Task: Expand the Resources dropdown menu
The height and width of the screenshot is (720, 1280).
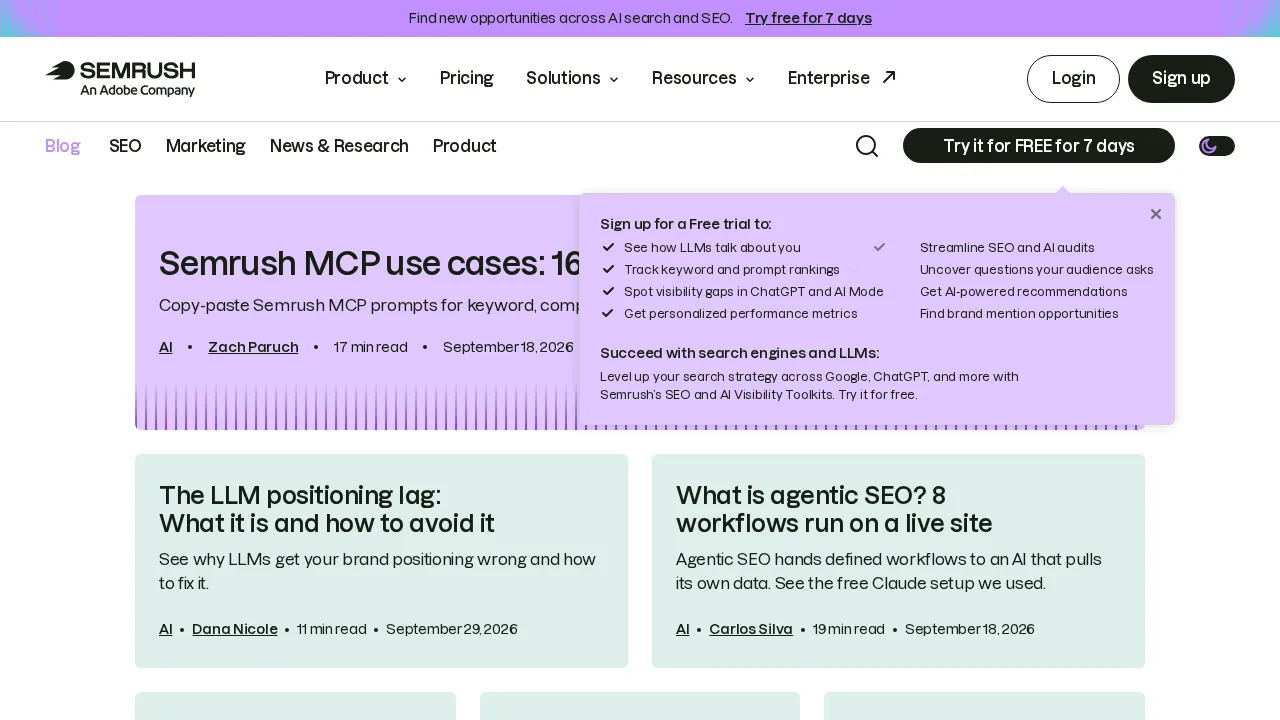Action: coord(703,78)
